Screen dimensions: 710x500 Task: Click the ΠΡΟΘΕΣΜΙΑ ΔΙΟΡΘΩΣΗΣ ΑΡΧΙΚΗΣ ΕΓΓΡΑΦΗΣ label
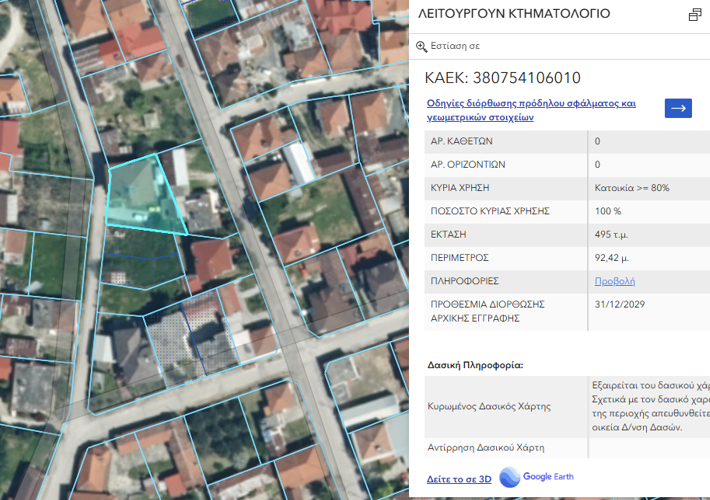coord(487,311)
